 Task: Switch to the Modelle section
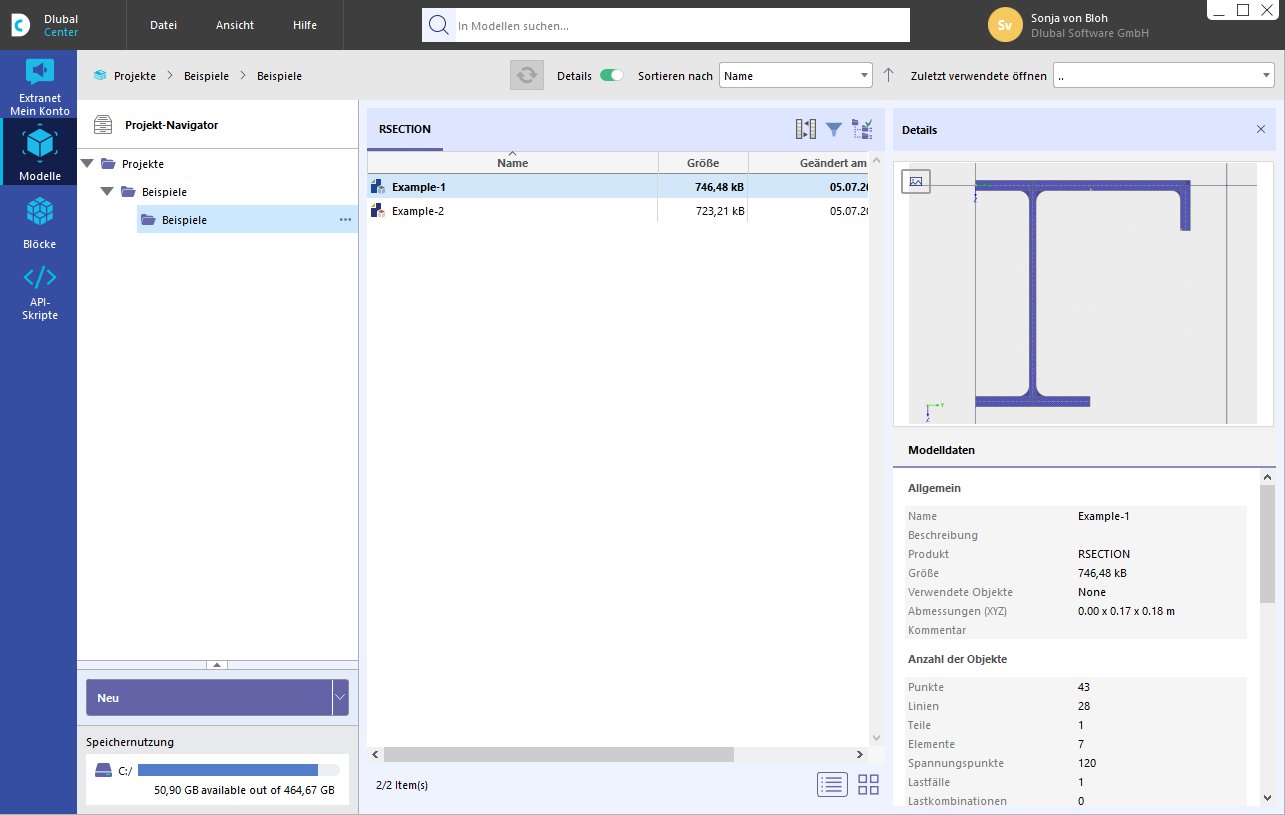pyautogui.click(x=40, y=153)
